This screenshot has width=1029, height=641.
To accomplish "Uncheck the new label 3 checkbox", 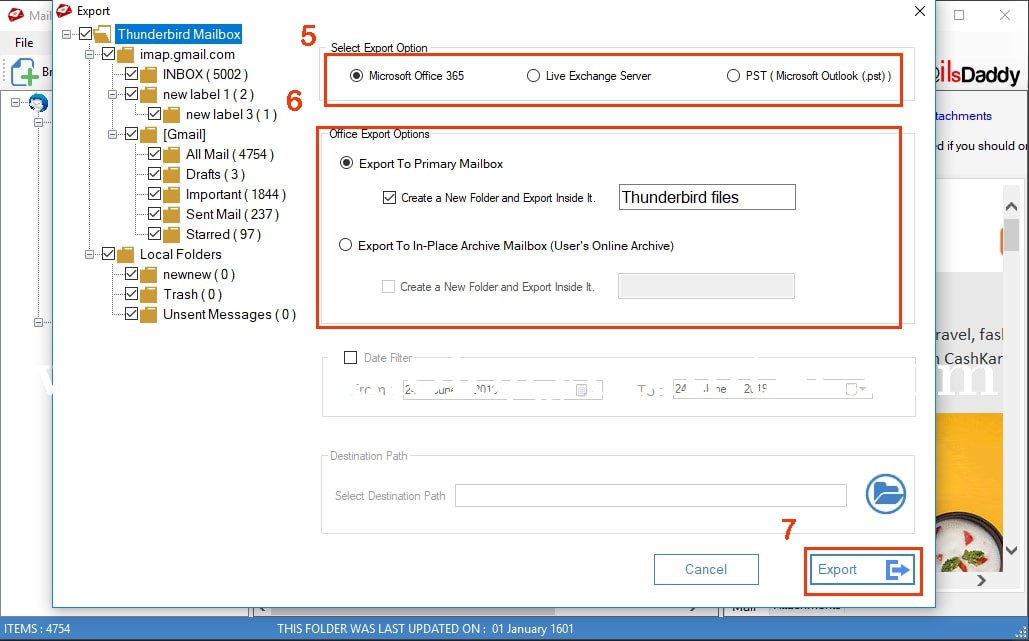I will tap(154, 114).
